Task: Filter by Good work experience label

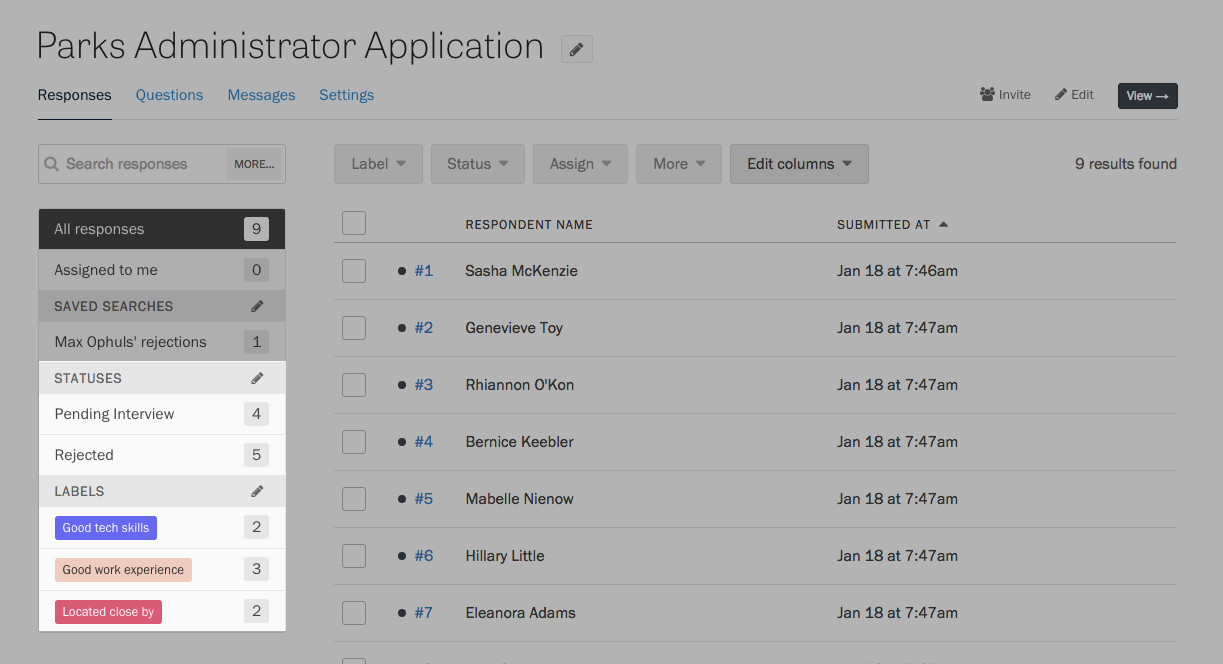Action: [123, 570]
